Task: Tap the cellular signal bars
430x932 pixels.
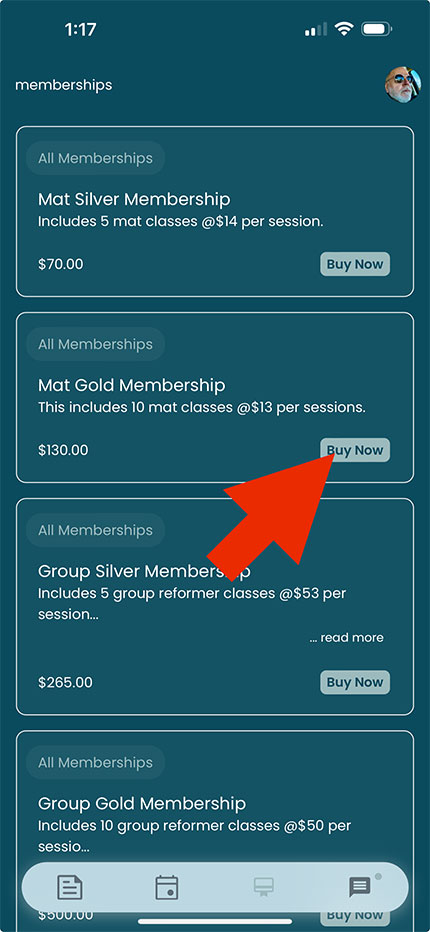Action: [x=315, y=29]
